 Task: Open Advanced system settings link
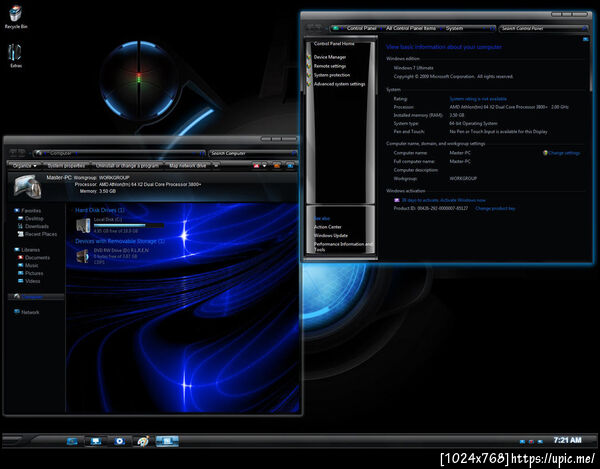[x=339, y=84]
